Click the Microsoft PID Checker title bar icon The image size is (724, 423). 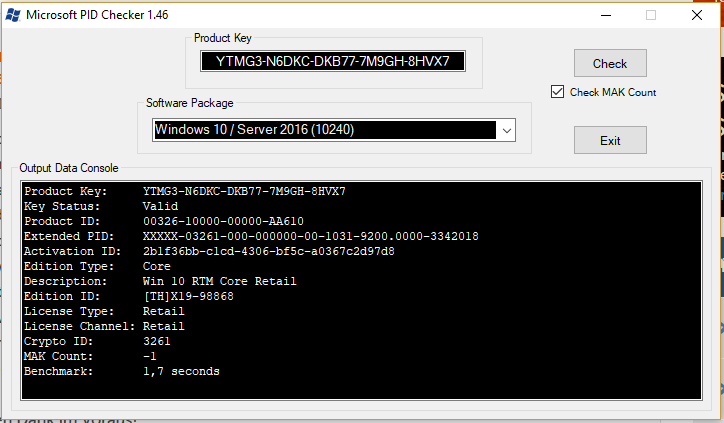coord(12,15)
